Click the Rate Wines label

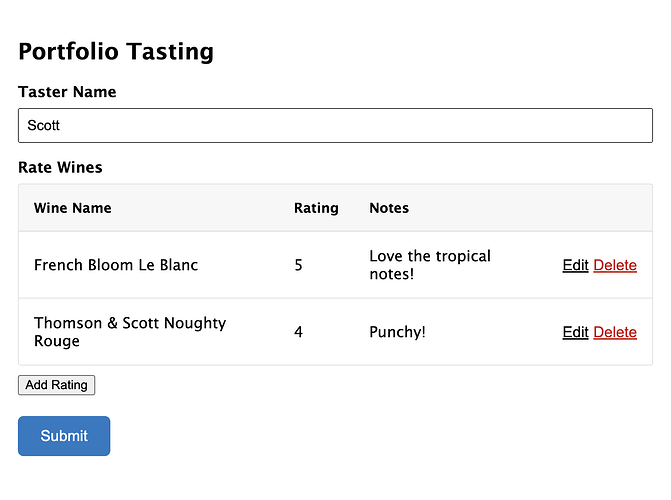coord(60,167)
